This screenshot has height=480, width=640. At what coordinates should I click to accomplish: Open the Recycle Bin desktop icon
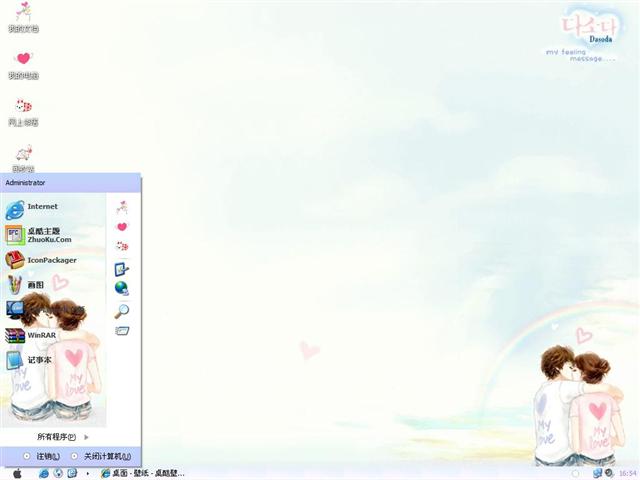(23, 158)
